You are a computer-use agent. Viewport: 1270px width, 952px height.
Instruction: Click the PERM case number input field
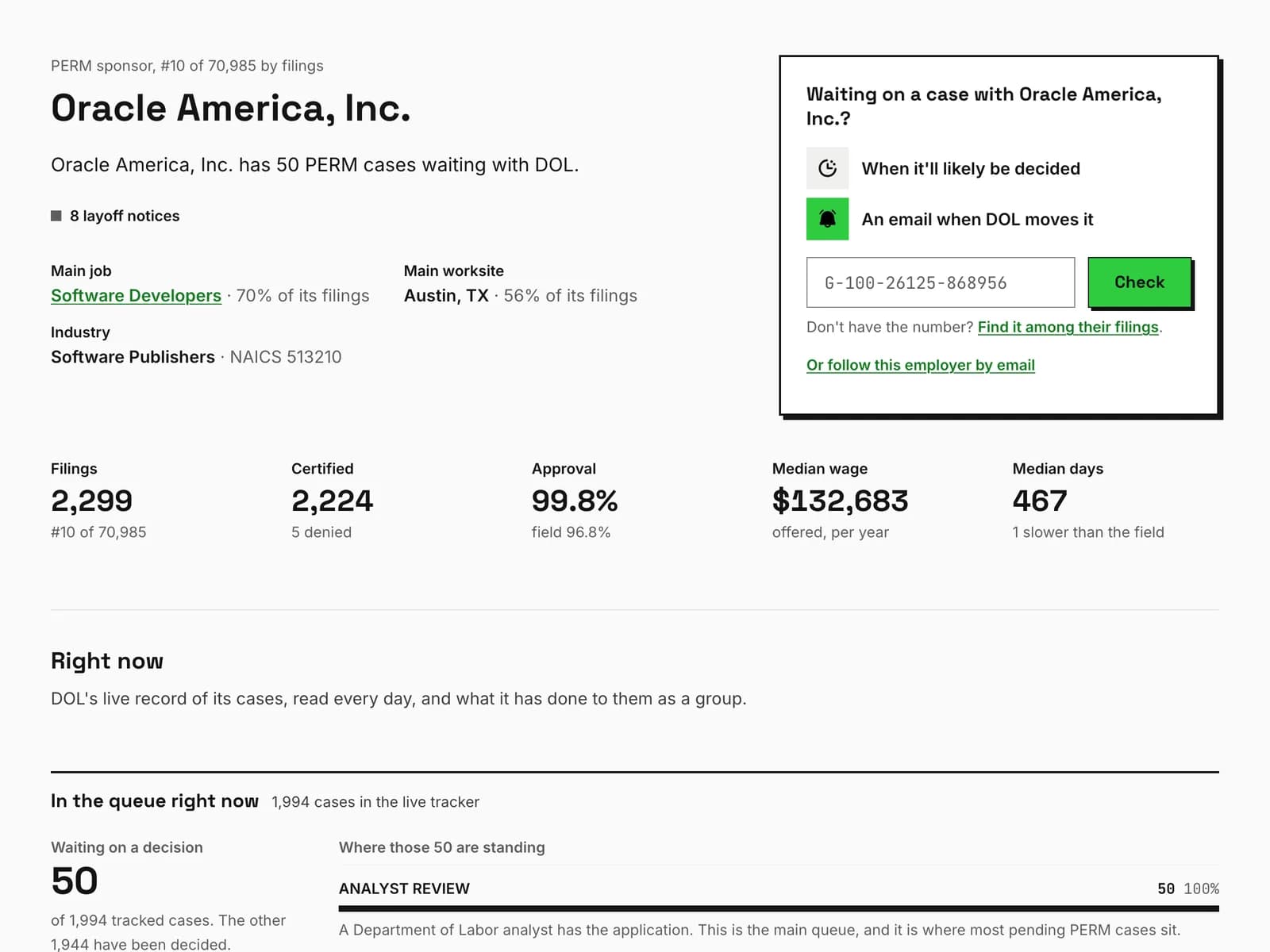[941, 282]
